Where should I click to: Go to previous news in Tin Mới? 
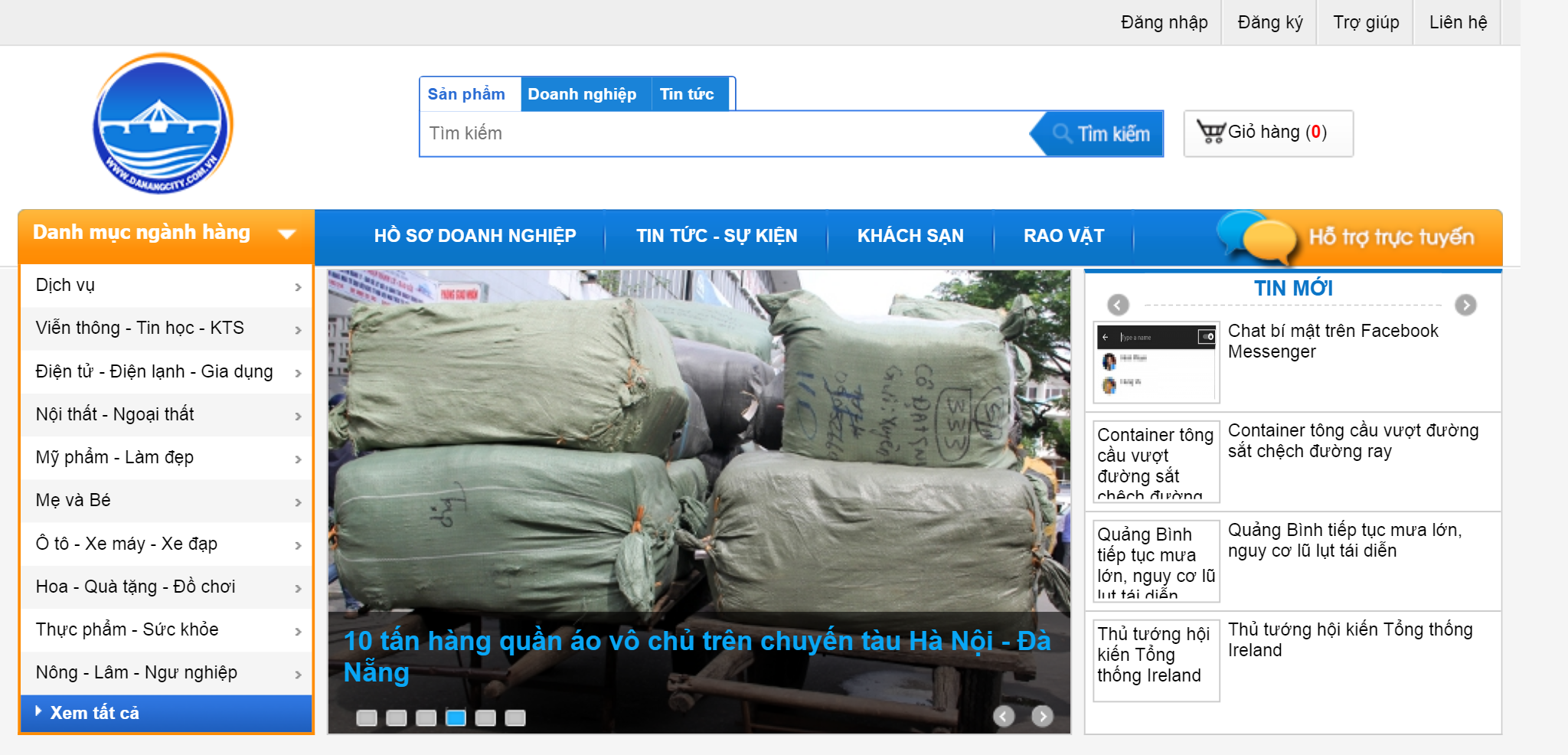(1118, 305)
